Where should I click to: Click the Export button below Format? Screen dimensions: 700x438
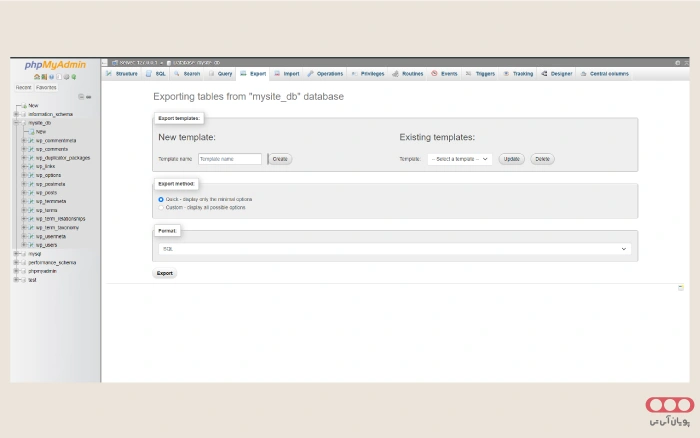coord(165,273)
